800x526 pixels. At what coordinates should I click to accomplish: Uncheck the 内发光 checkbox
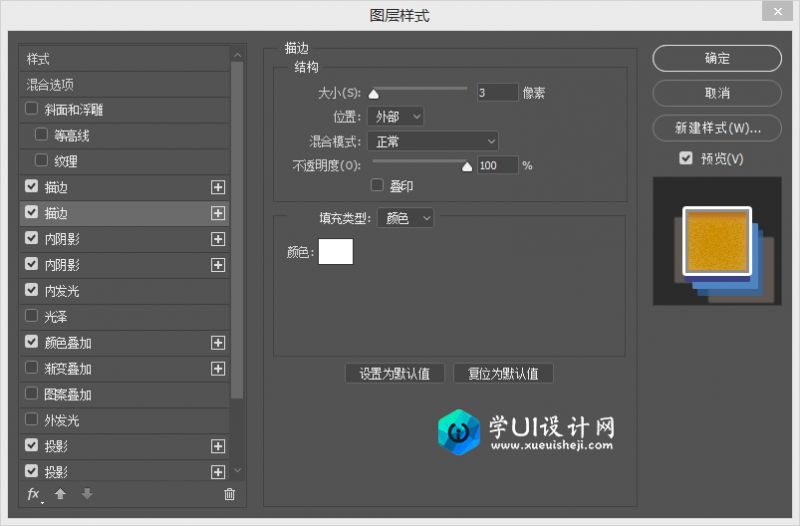pyautogui.click(x=32, y=290)
